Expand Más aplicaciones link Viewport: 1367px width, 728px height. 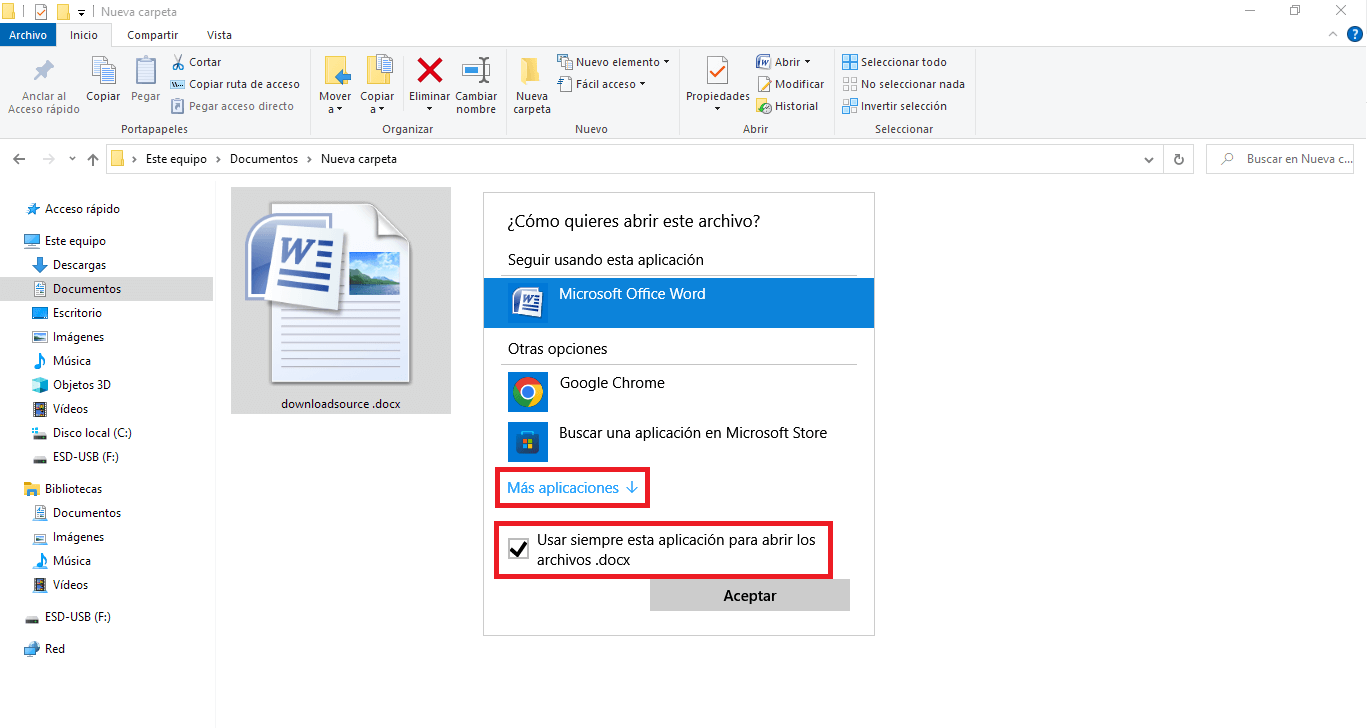click(572, 488)
